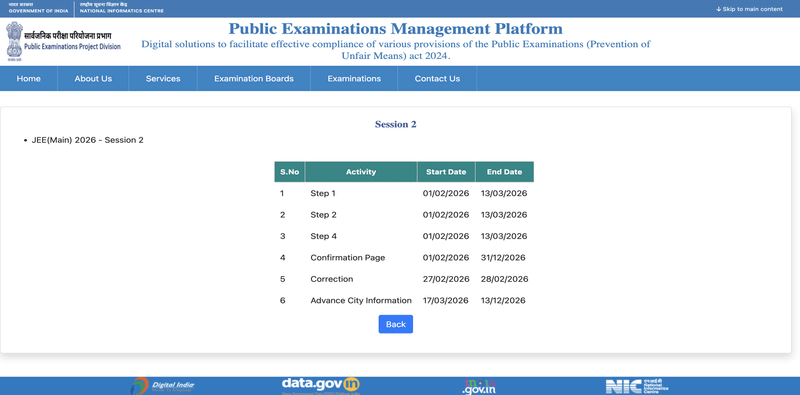Click Confirmation Page's 01/02/2026 start date
The width and height of the screenshot is (800, 395).
[446, 258]
